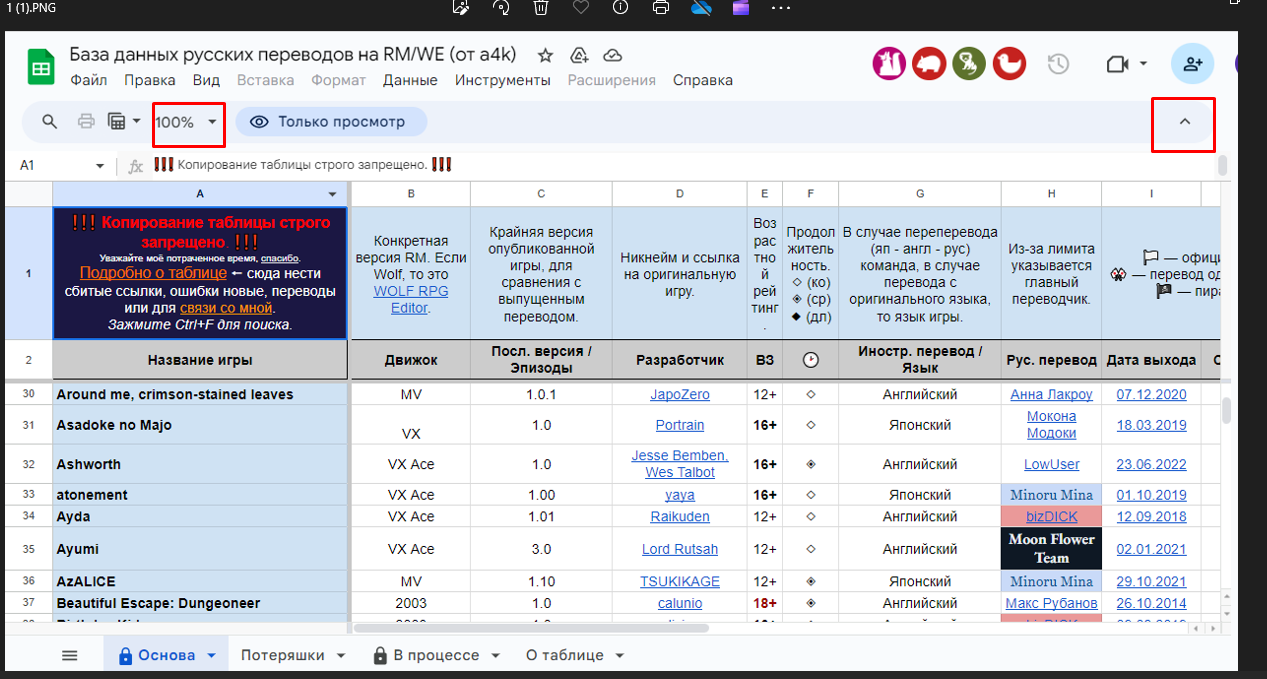Open the JapoZero developer link
This screenshot has width=1267, height=679.
(x=679, y=394)
